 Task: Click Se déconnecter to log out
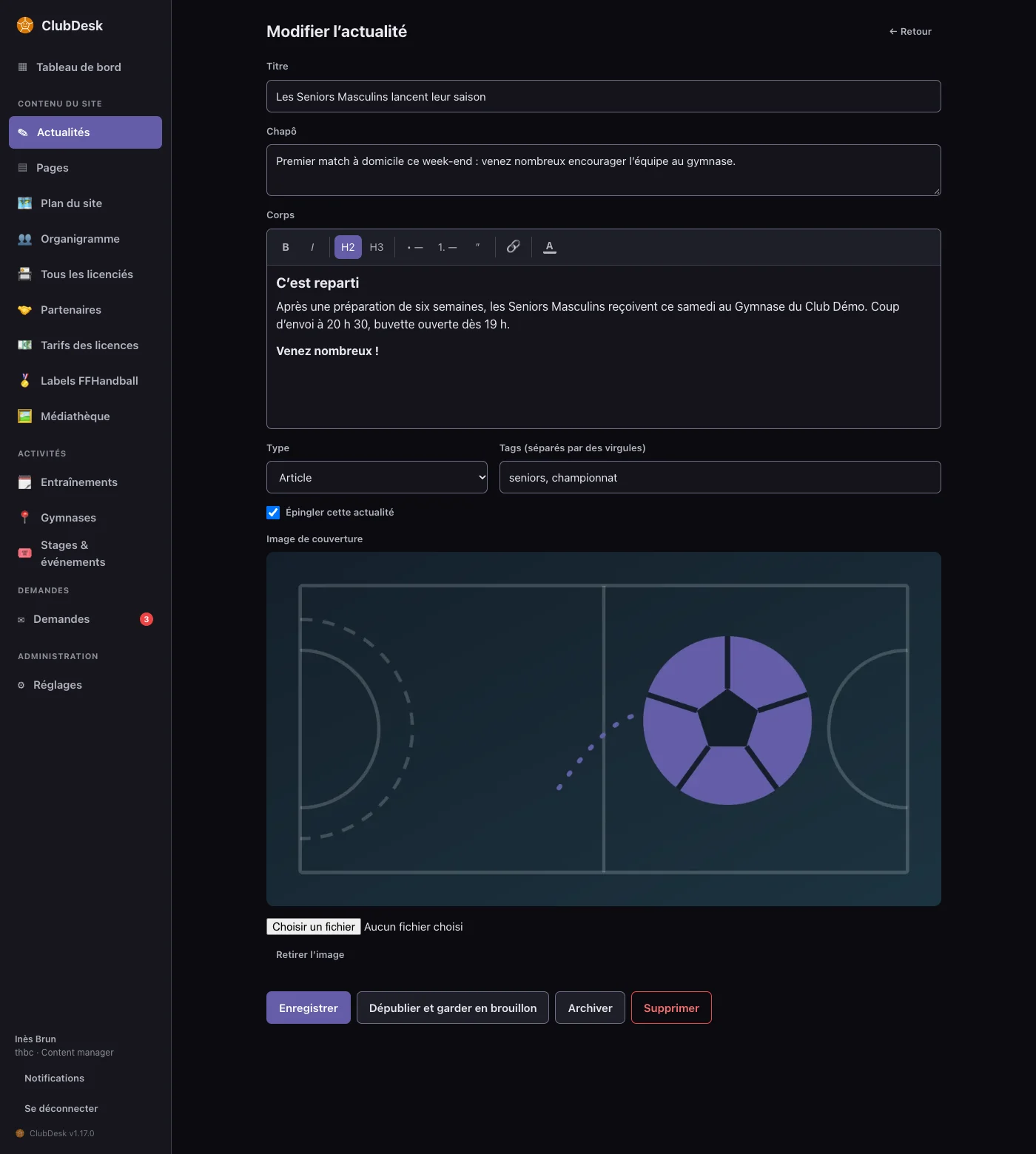point(61,1108)
